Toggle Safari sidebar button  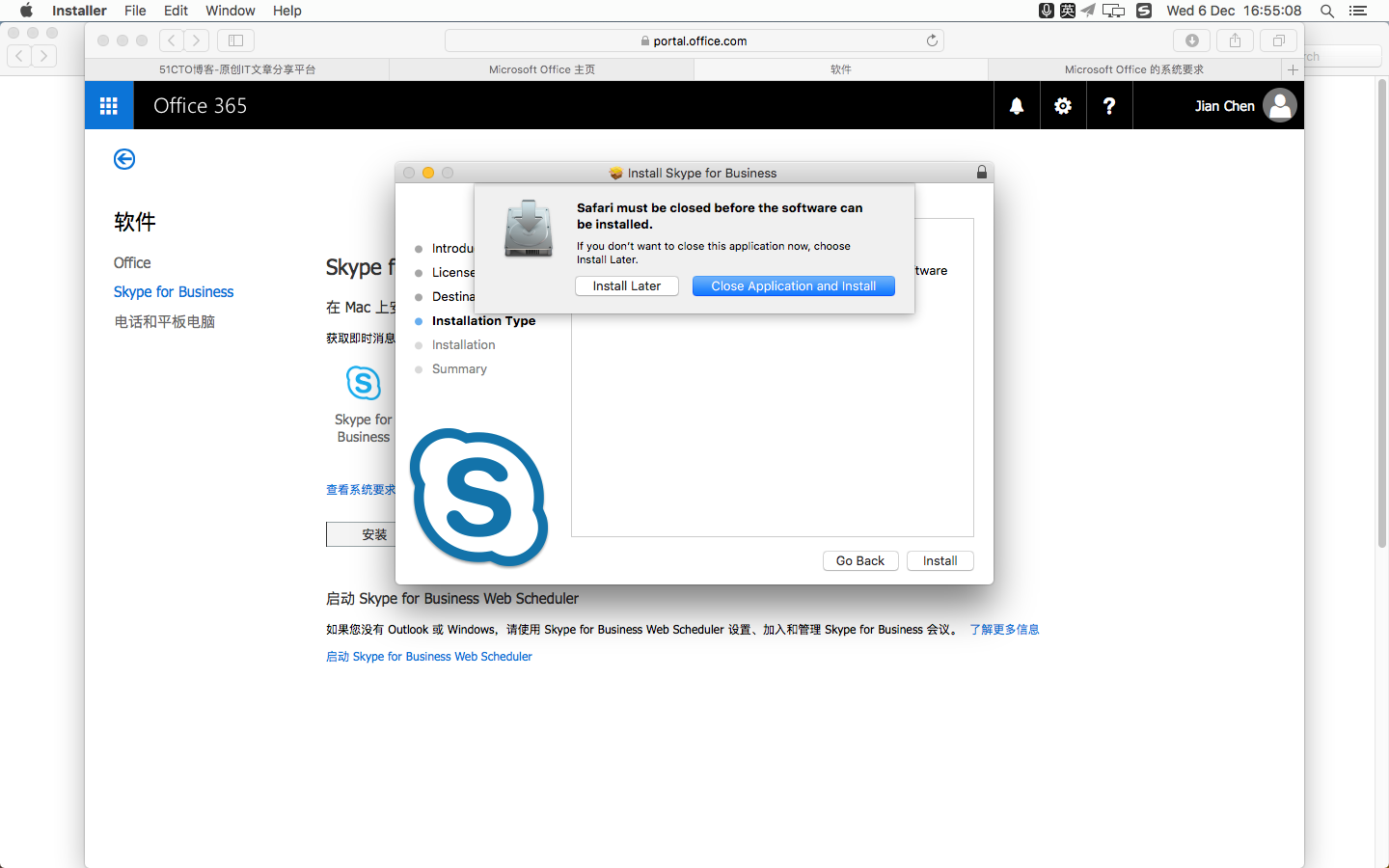click(x=235, y=41)
